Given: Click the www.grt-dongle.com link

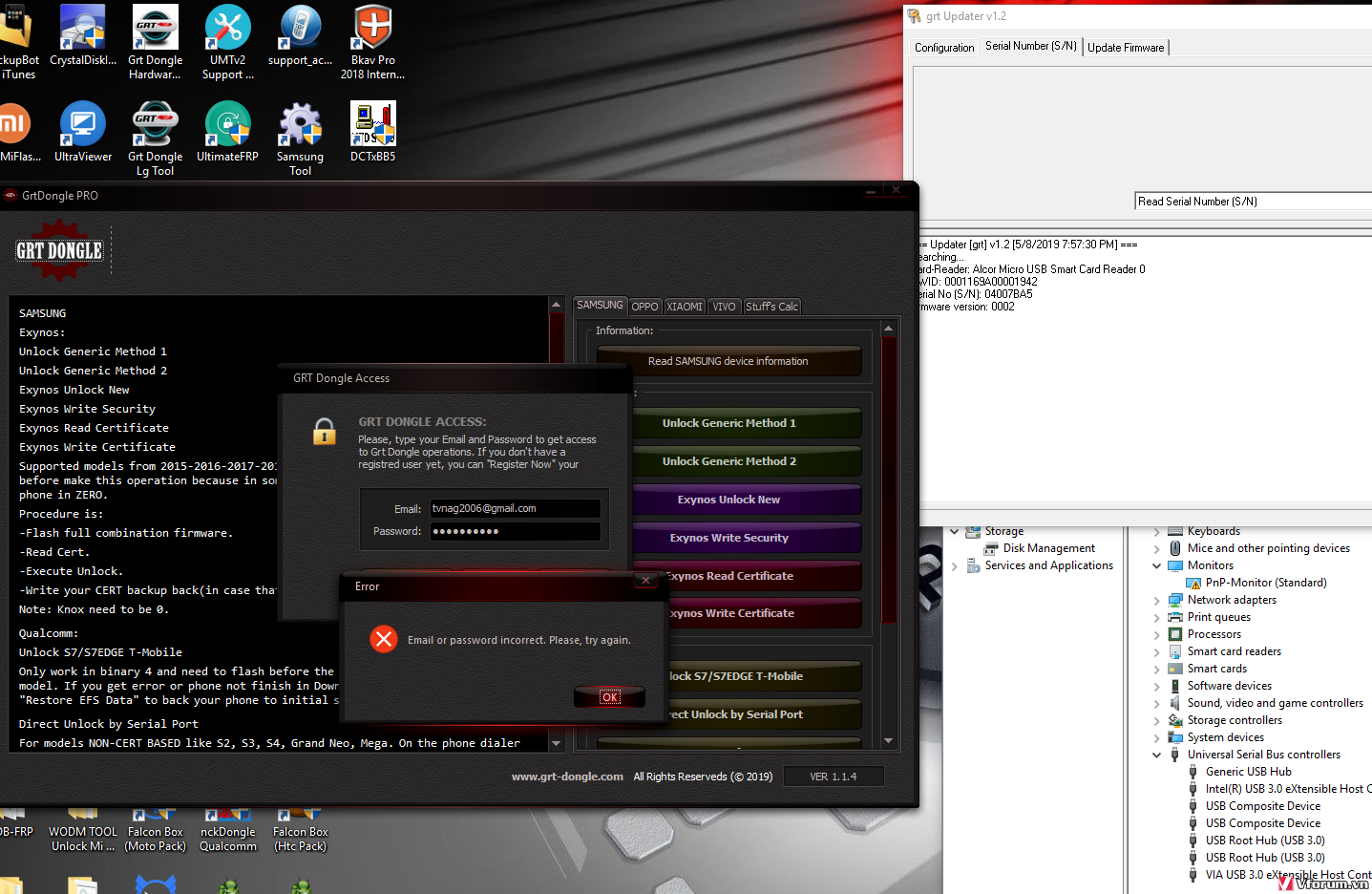Looking at the screenshot, I should [567, 777].
